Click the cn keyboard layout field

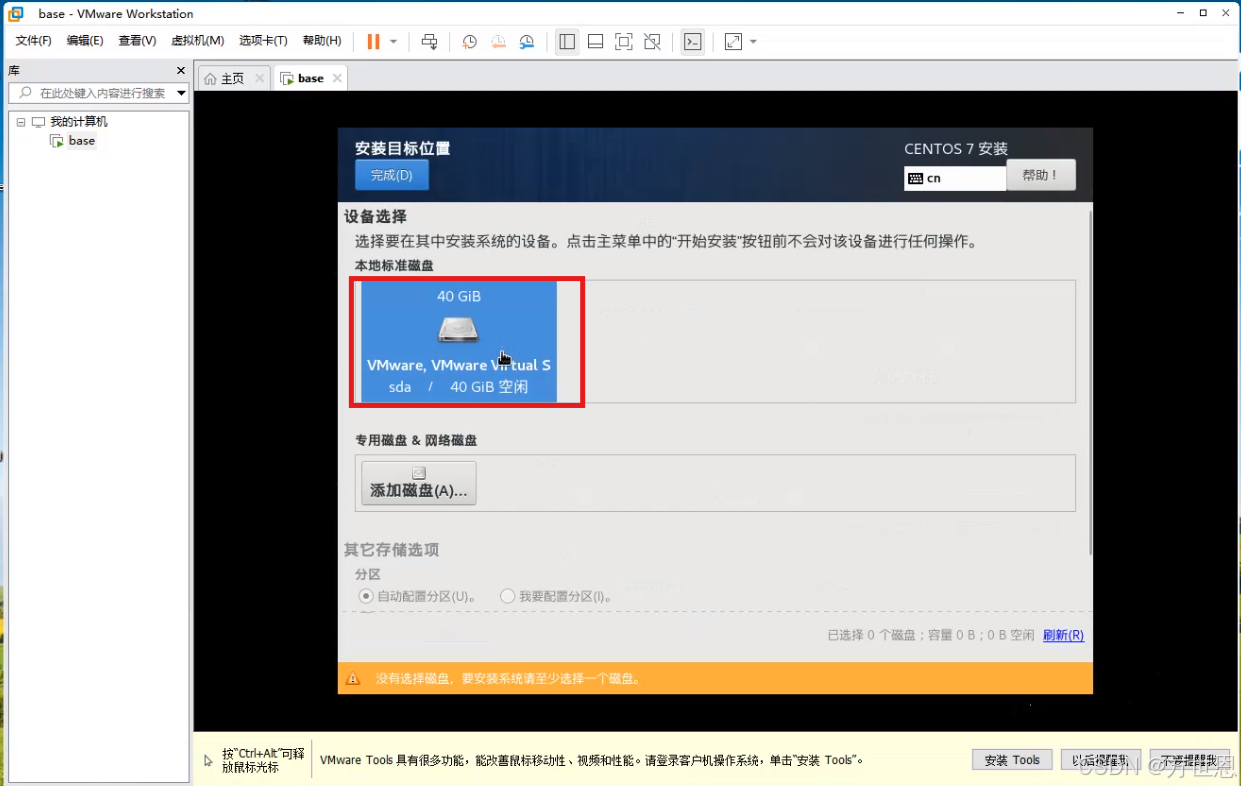click(x=955, y=178)
